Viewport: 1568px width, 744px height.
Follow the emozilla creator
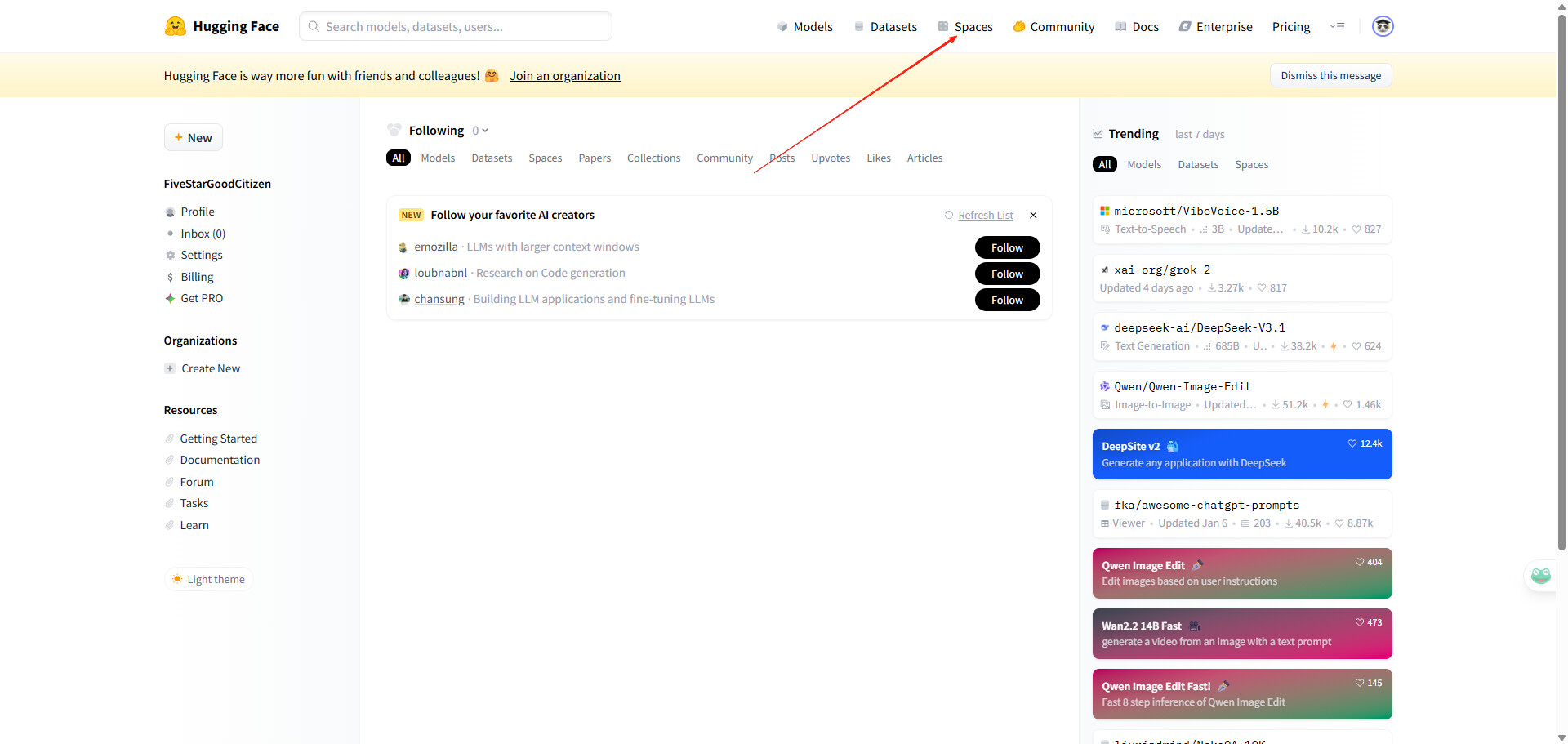click(1007, 247)
